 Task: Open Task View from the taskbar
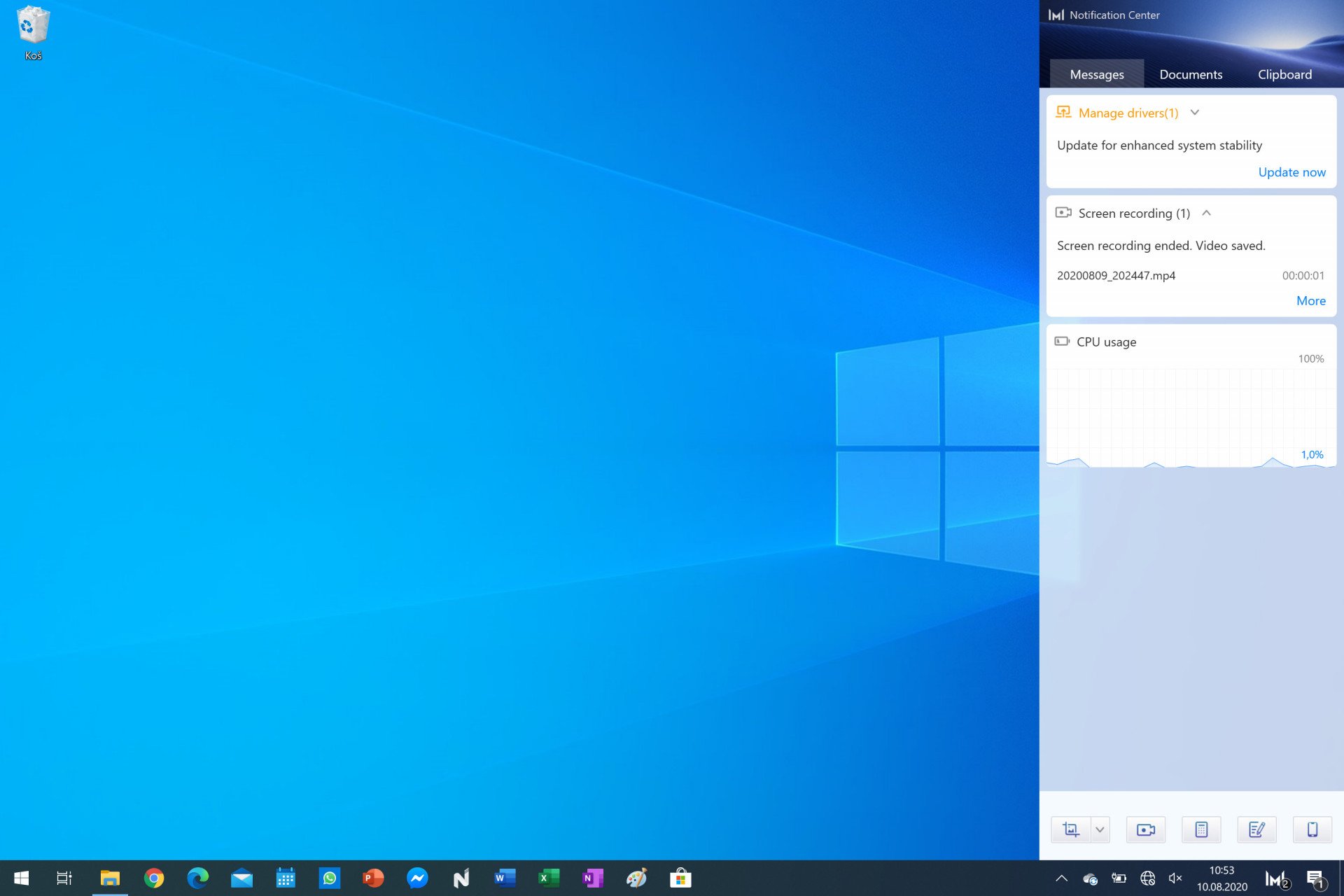[64, 878]
